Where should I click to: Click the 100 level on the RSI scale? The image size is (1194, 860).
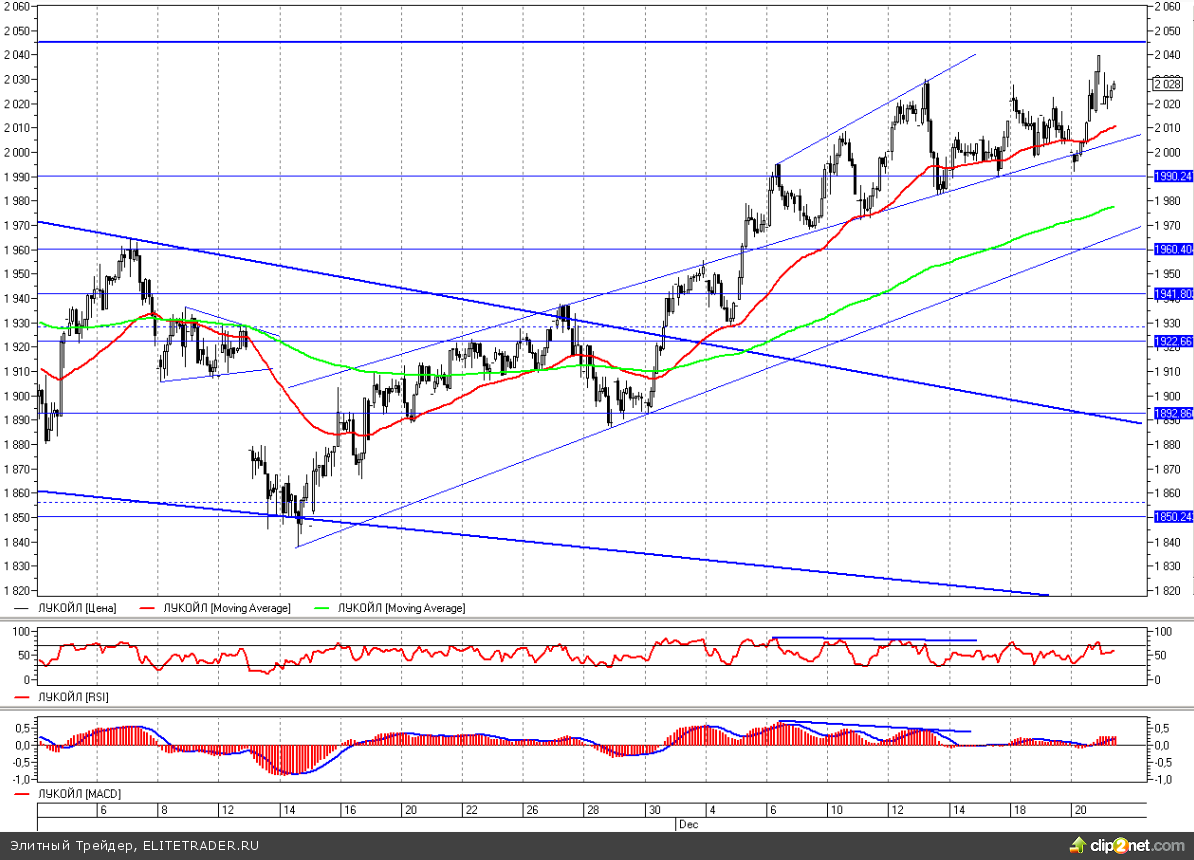click(x=1162, y=631)
